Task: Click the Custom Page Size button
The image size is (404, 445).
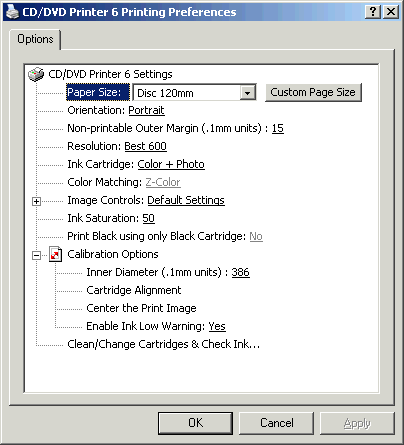Action: (313, 92)
